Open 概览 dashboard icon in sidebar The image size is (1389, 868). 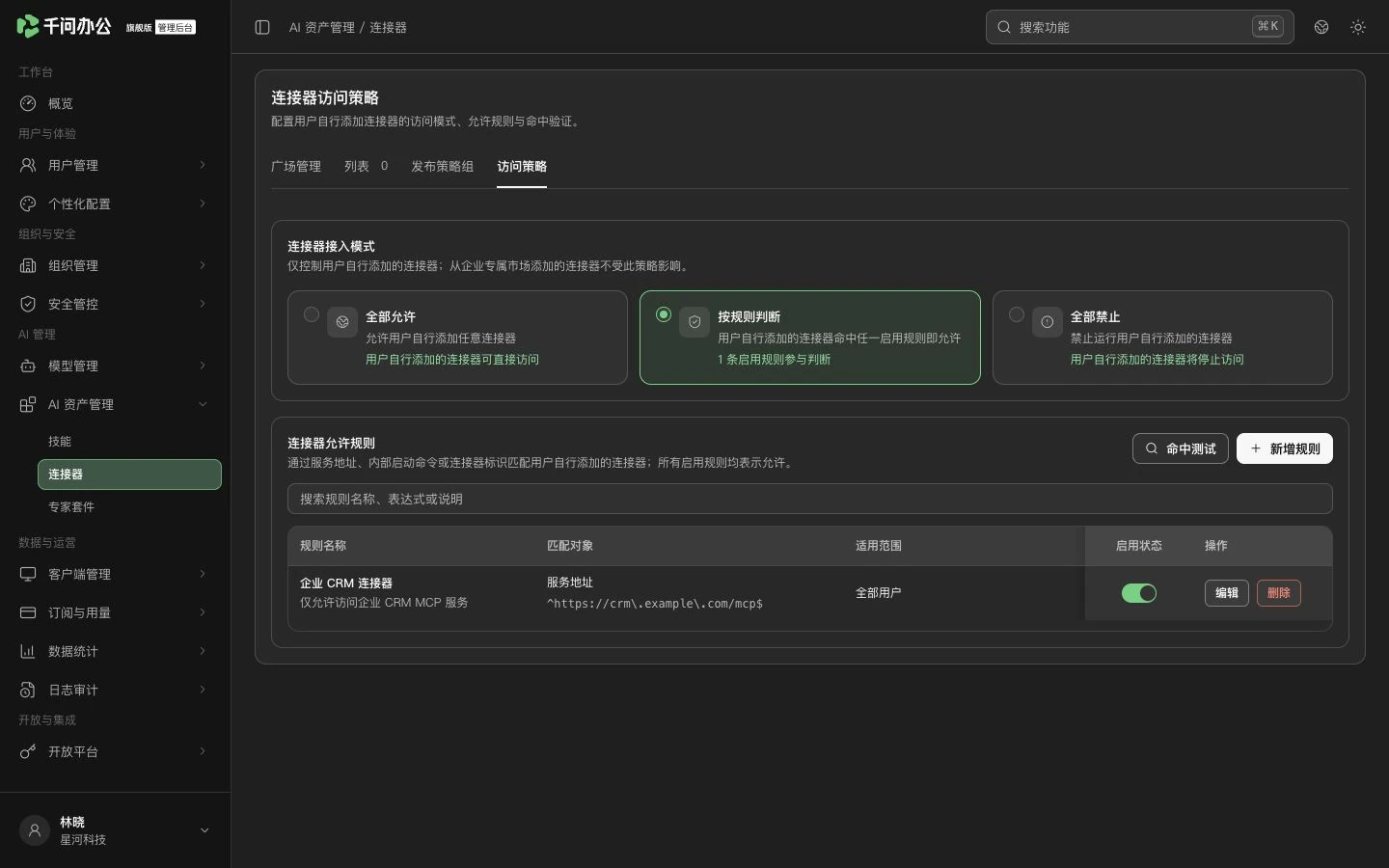[28, 103]
